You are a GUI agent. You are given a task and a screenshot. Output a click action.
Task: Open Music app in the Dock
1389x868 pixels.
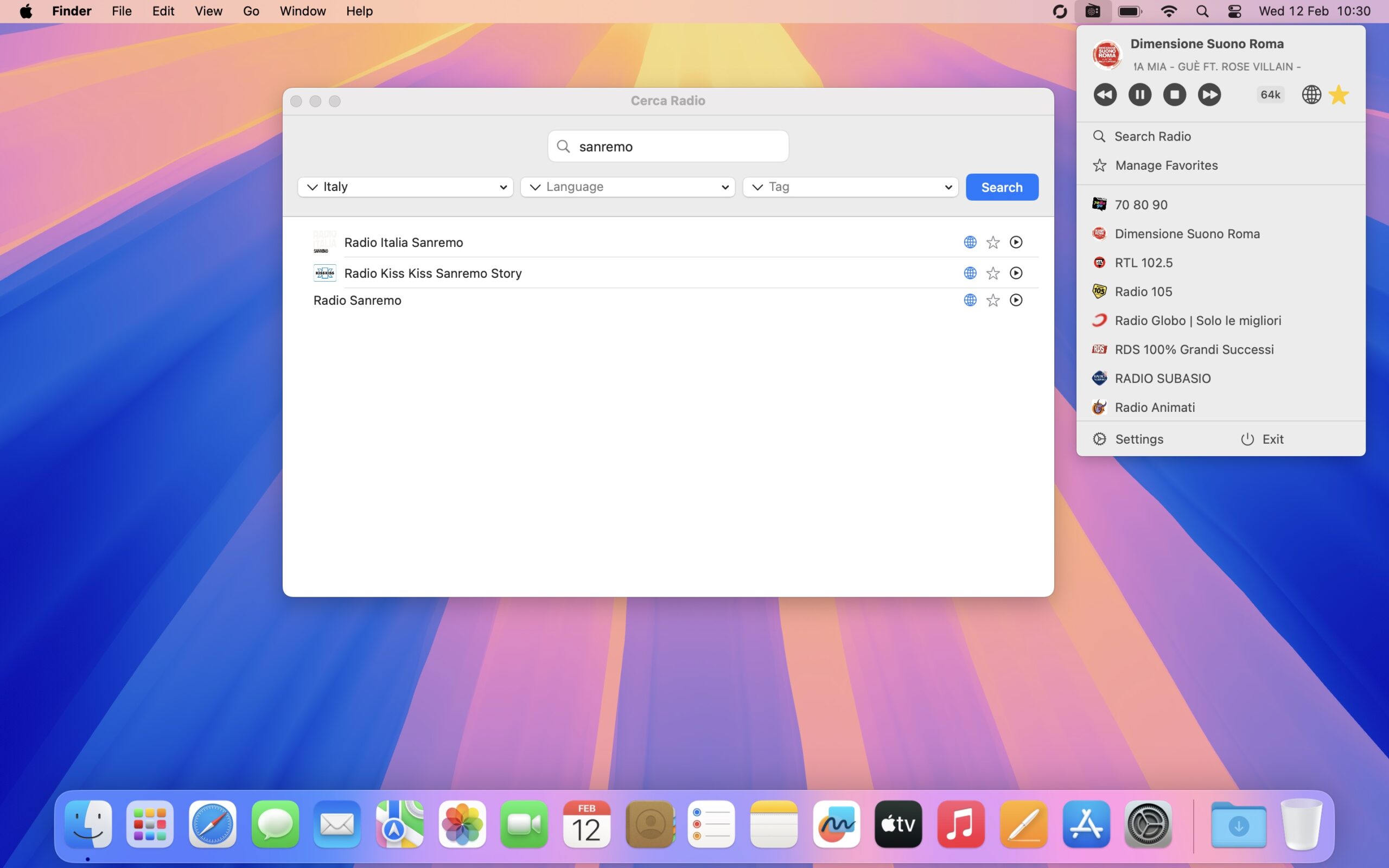pos(961,824)
